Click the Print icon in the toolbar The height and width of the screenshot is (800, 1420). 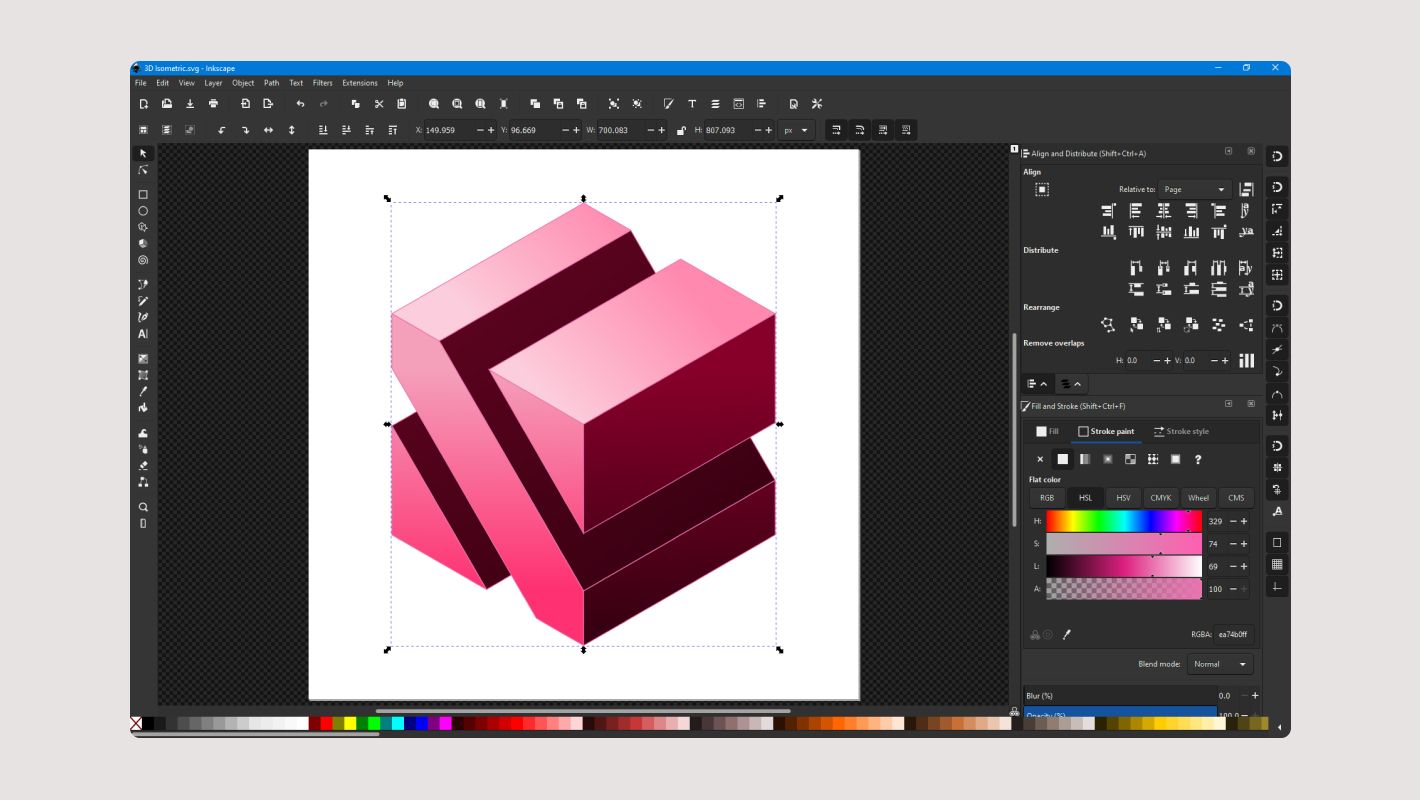click(x=213, y=104)
